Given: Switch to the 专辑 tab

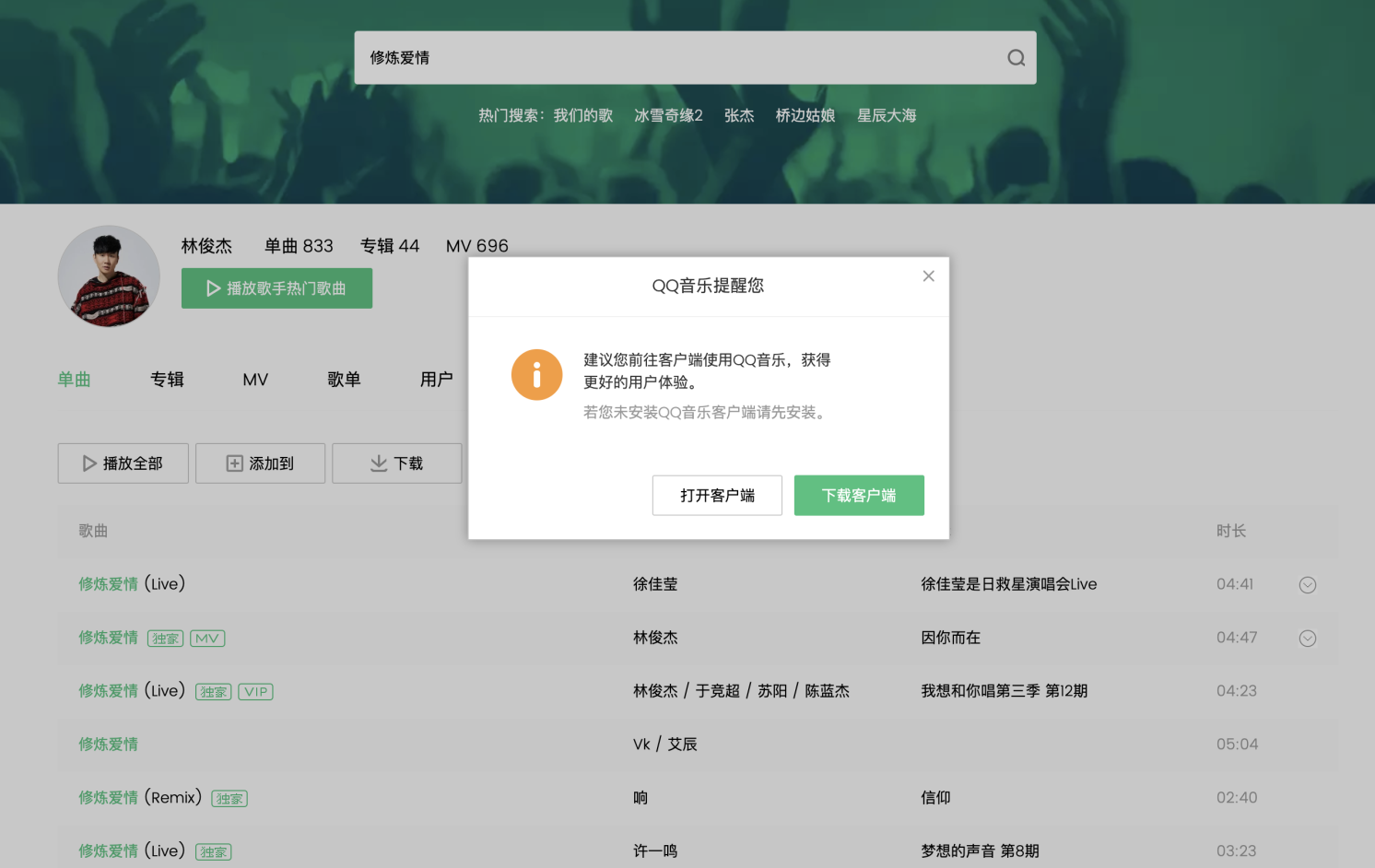Looking at the screenshot, I should pyautogui.click(x=167, y=380).
